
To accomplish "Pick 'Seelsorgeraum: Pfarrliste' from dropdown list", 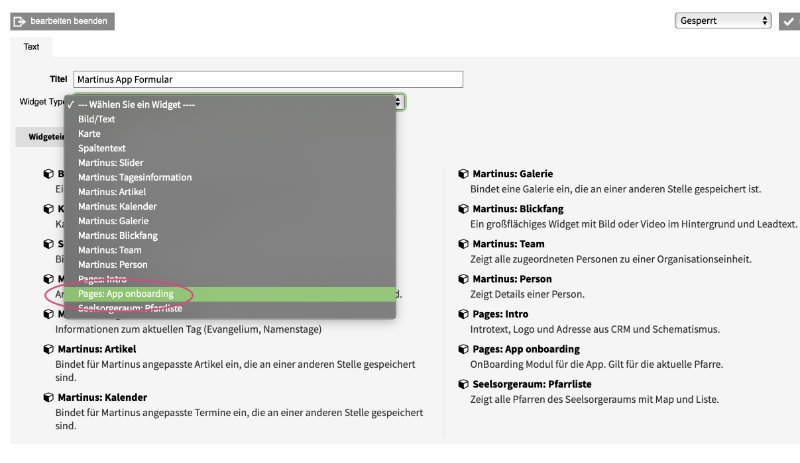I will 131,309.
